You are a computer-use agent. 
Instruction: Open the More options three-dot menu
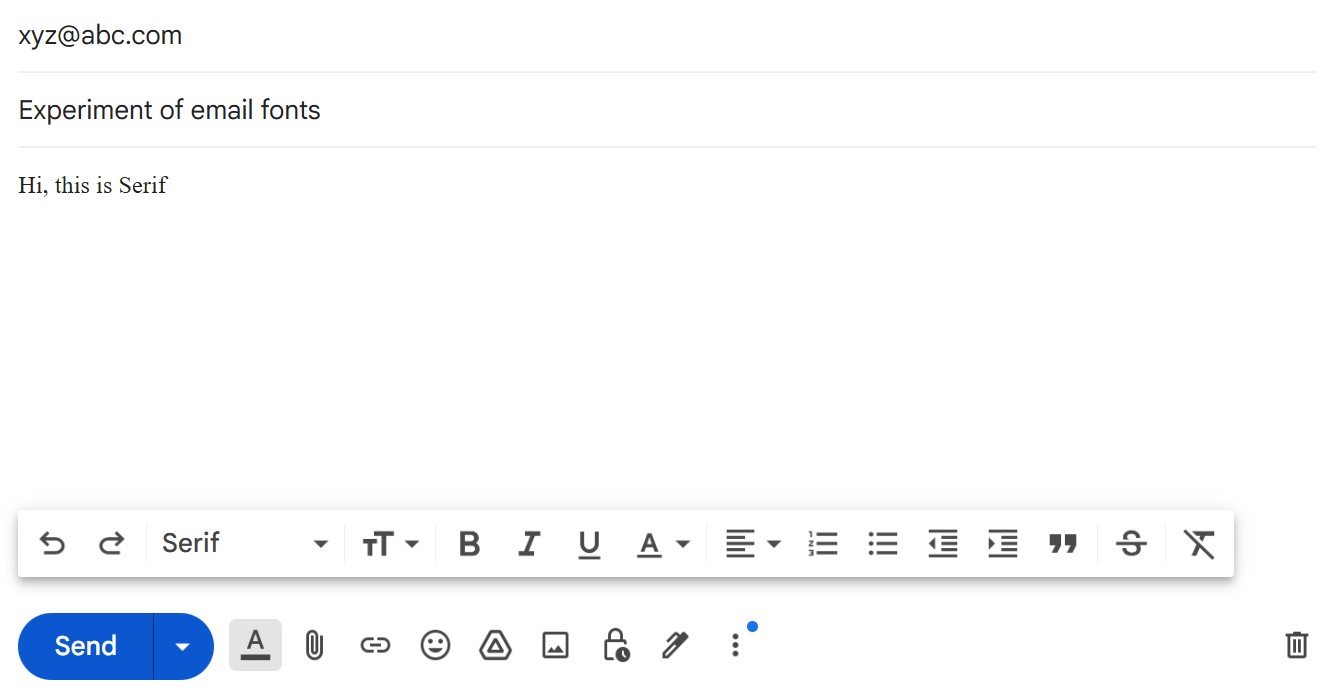pyautogui.click(x=735, y=645)
